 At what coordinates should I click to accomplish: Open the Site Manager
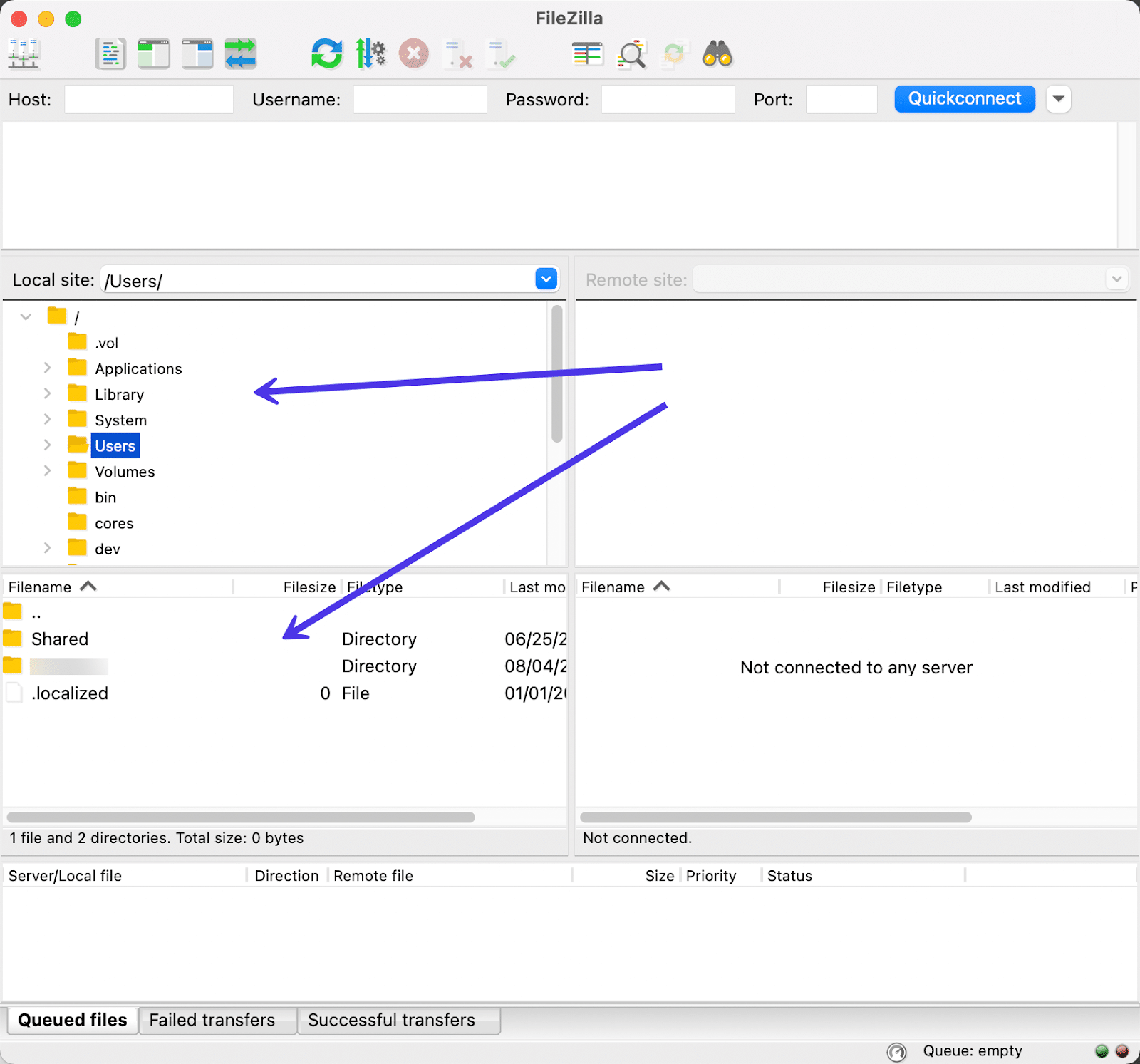tap(24, 53)
